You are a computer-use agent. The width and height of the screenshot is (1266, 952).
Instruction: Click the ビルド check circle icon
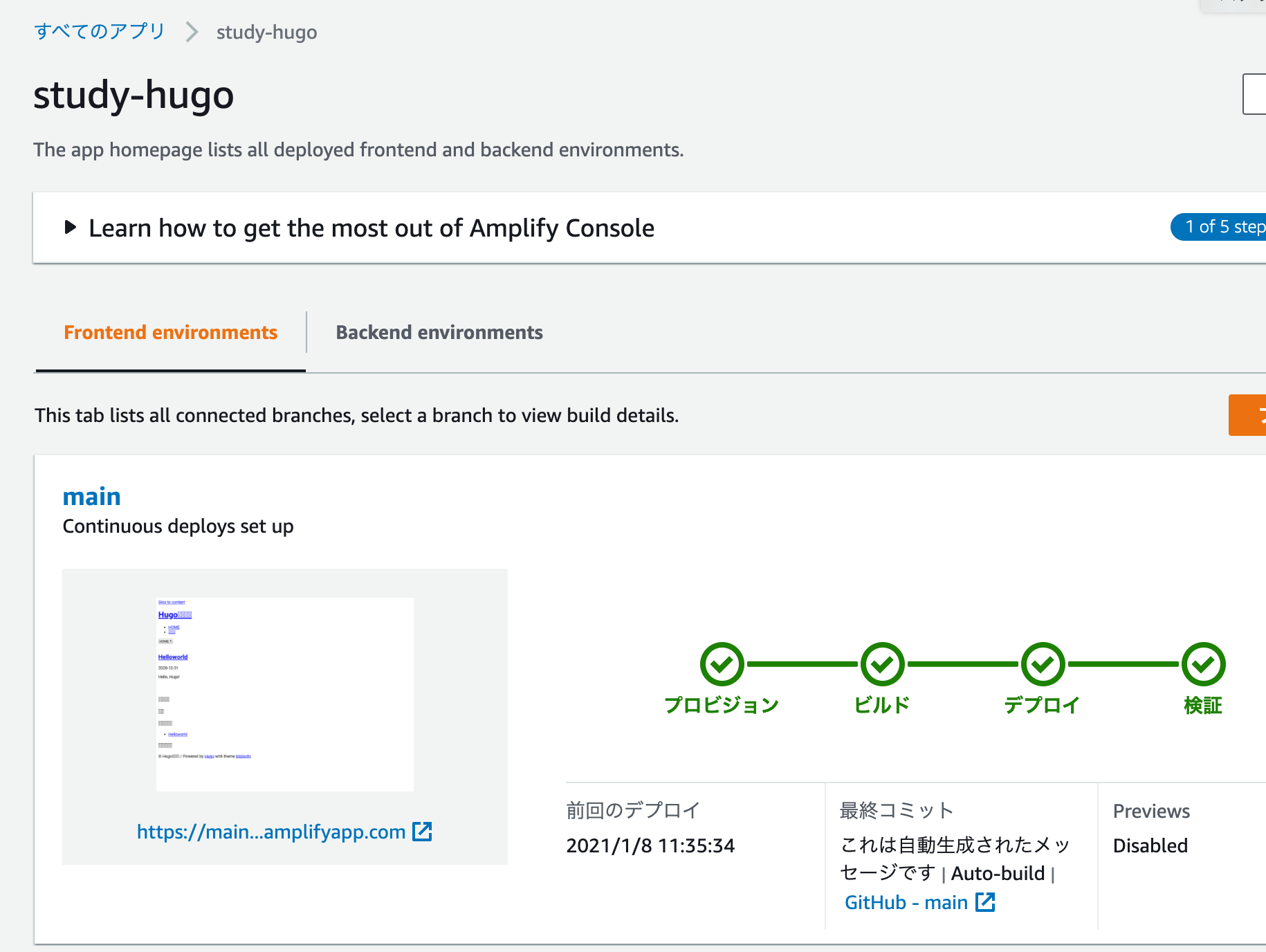pos(882,664)
